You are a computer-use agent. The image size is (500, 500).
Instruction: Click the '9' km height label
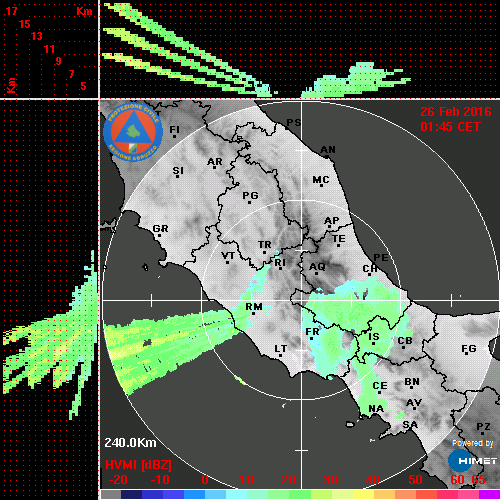point(58,61)
